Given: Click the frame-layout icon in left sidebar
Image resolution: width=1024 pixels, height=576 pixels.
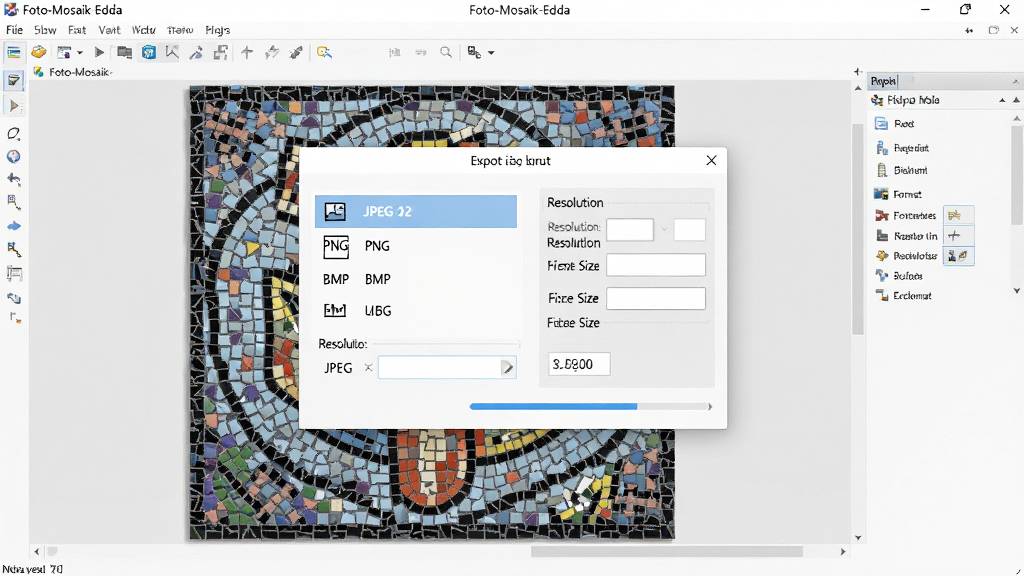Looking at the screenshot, I should 14,274.
